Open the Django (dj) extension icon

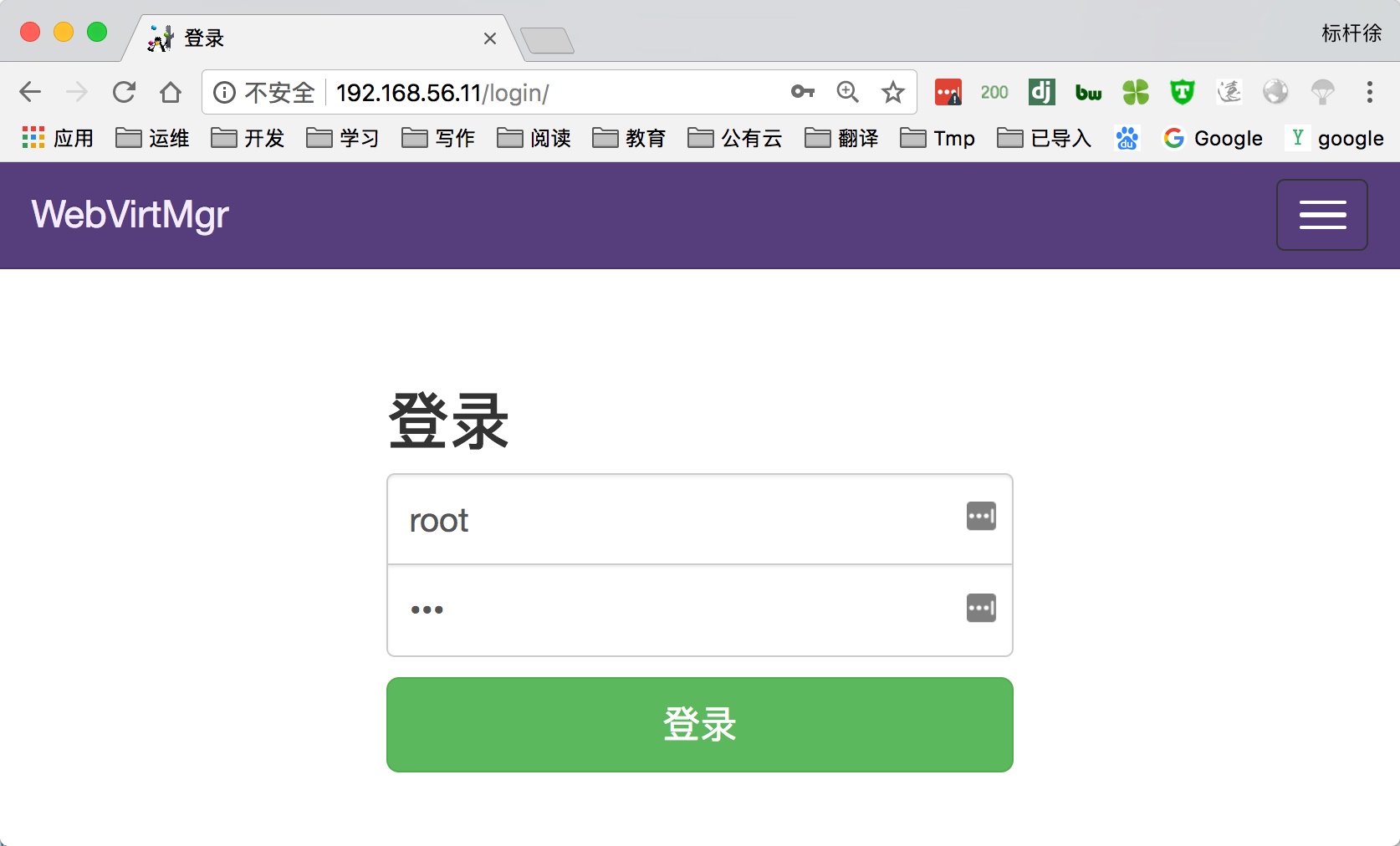pos(1042,92)
